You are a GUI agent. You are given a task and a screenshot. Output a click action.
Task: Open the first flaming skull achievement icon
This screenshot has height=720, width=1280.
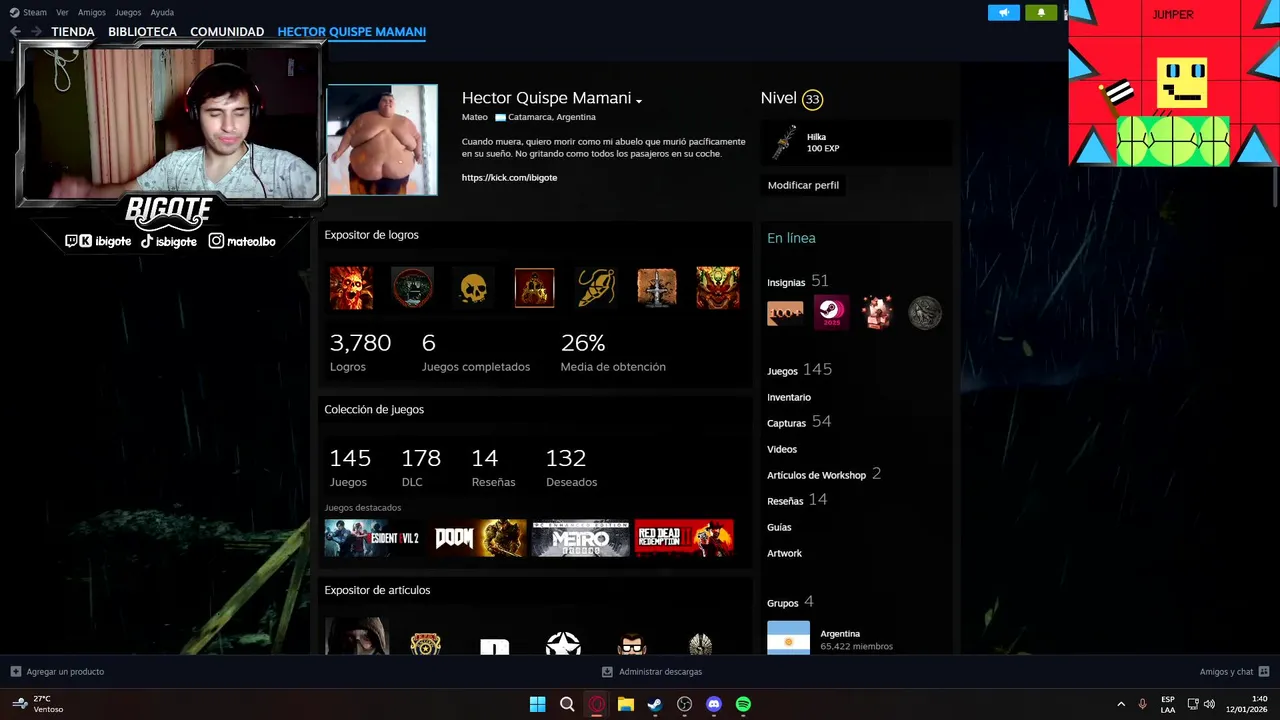pyautogui.click(x=351, y=288)
